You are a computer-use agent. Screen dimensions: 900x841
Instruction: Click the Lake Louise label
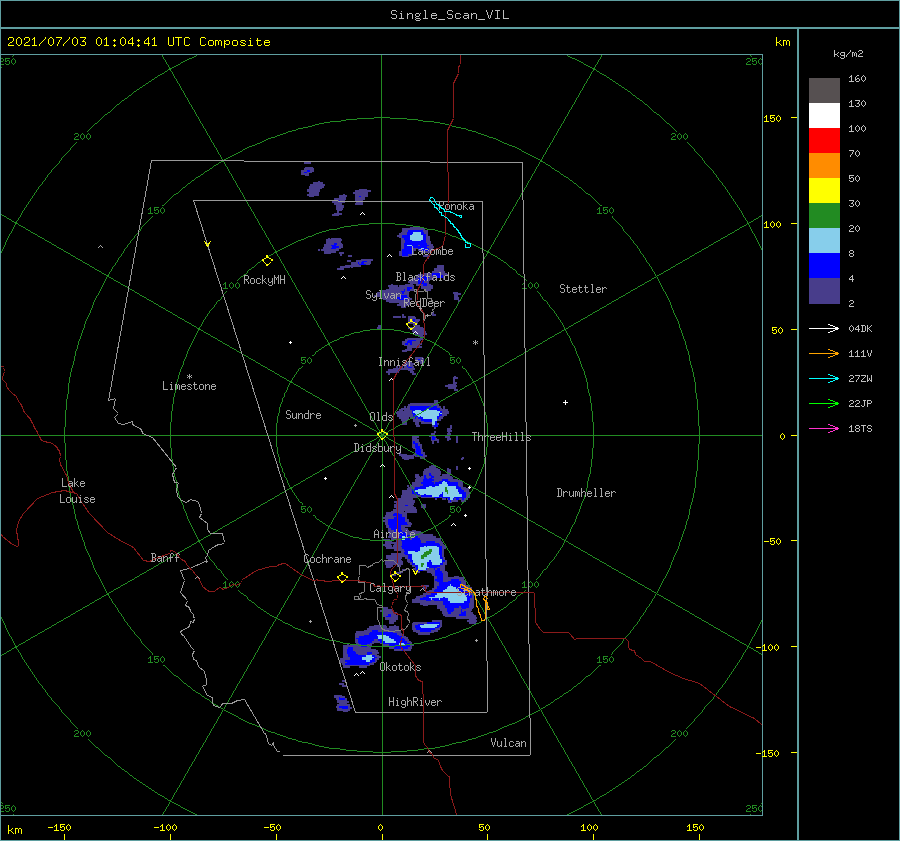77,491
